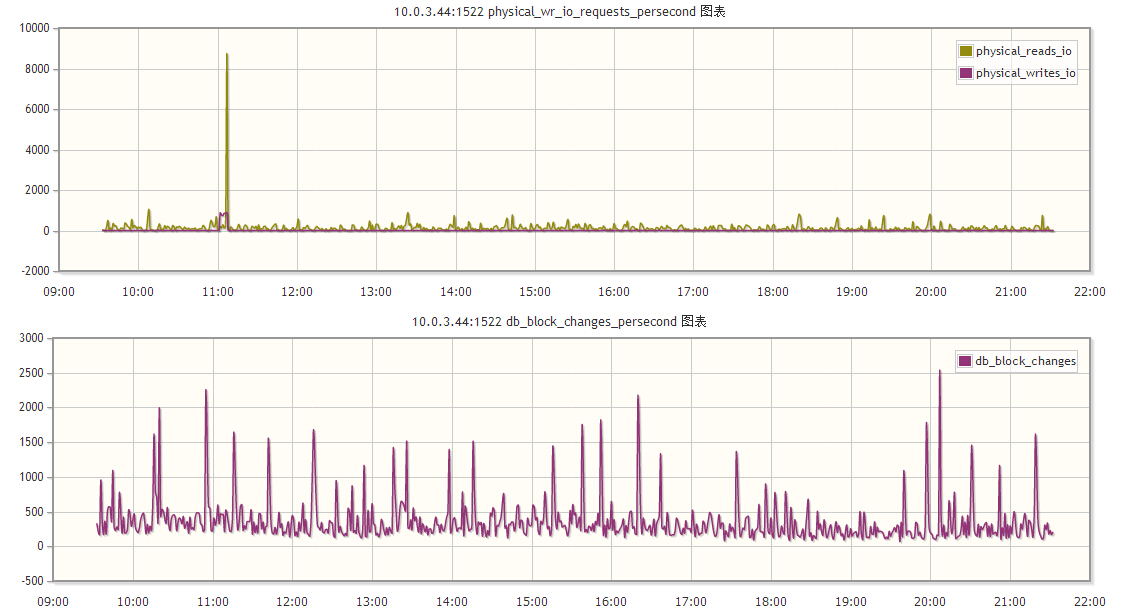The height and width of the screenshot is (610, 1140).
Task: Click the physical_writes_io purple legend swatch
Action: (x=966, y=73)
